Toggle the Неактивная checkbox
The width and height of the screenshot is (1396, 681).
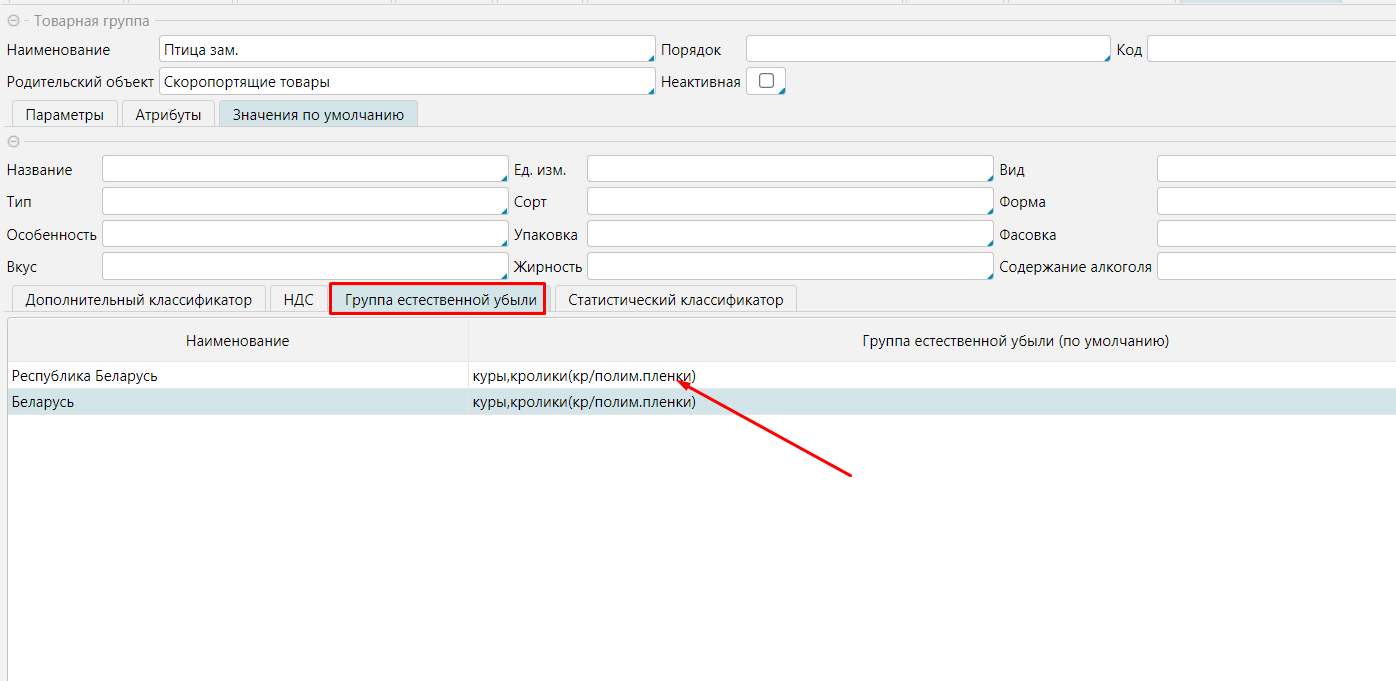click(x=766, y=82)
